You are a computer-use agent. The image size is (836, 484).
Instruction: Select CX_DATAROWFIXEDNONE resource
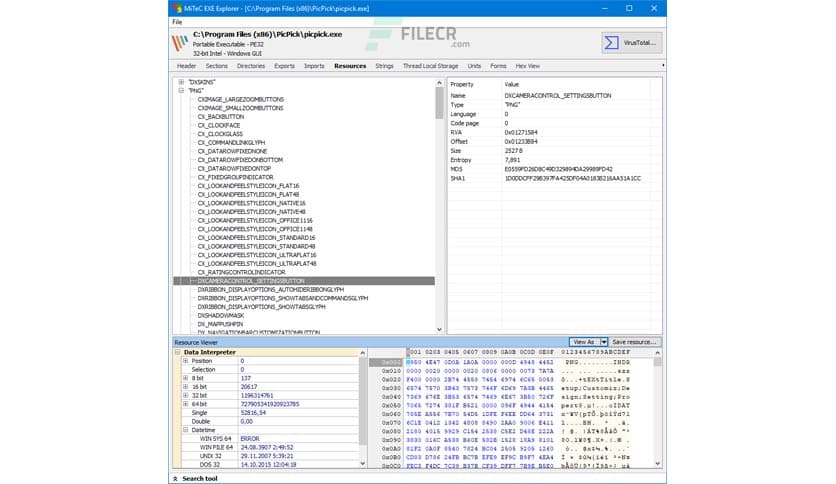coord(232,151)
